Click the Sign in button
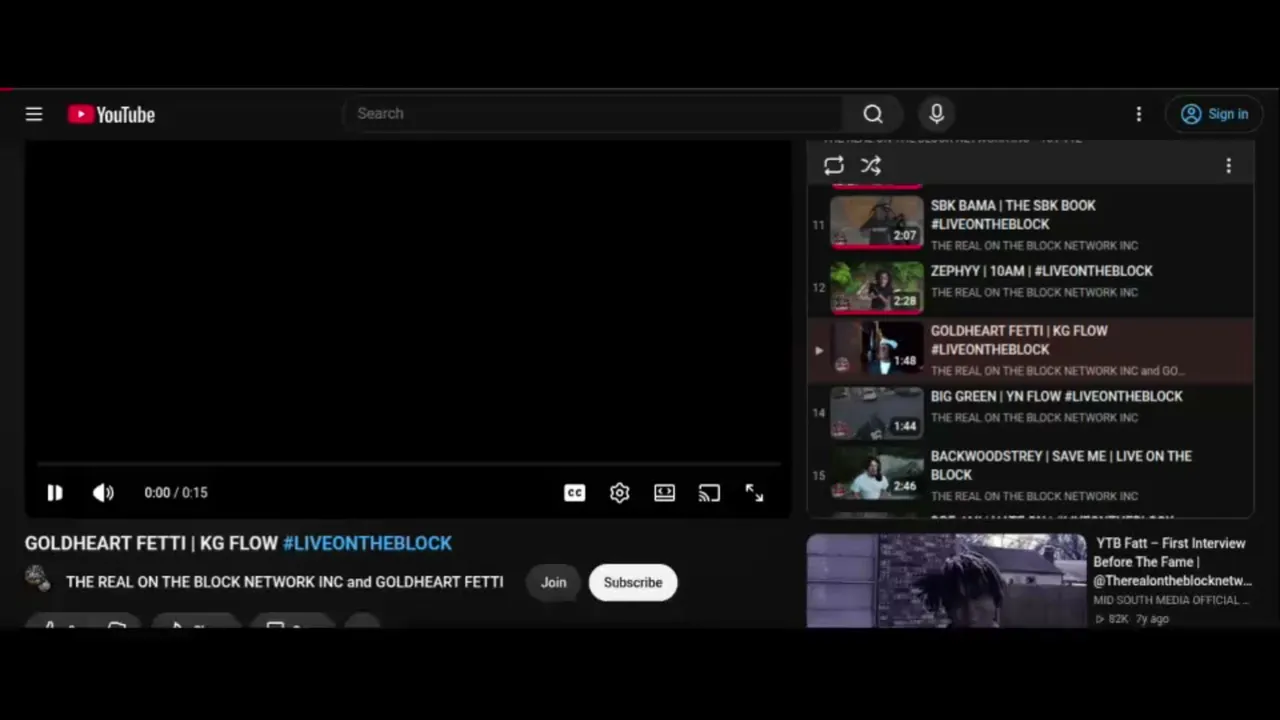The width and height of the screenshot is (1280, 720). [x=1214, y=114]
